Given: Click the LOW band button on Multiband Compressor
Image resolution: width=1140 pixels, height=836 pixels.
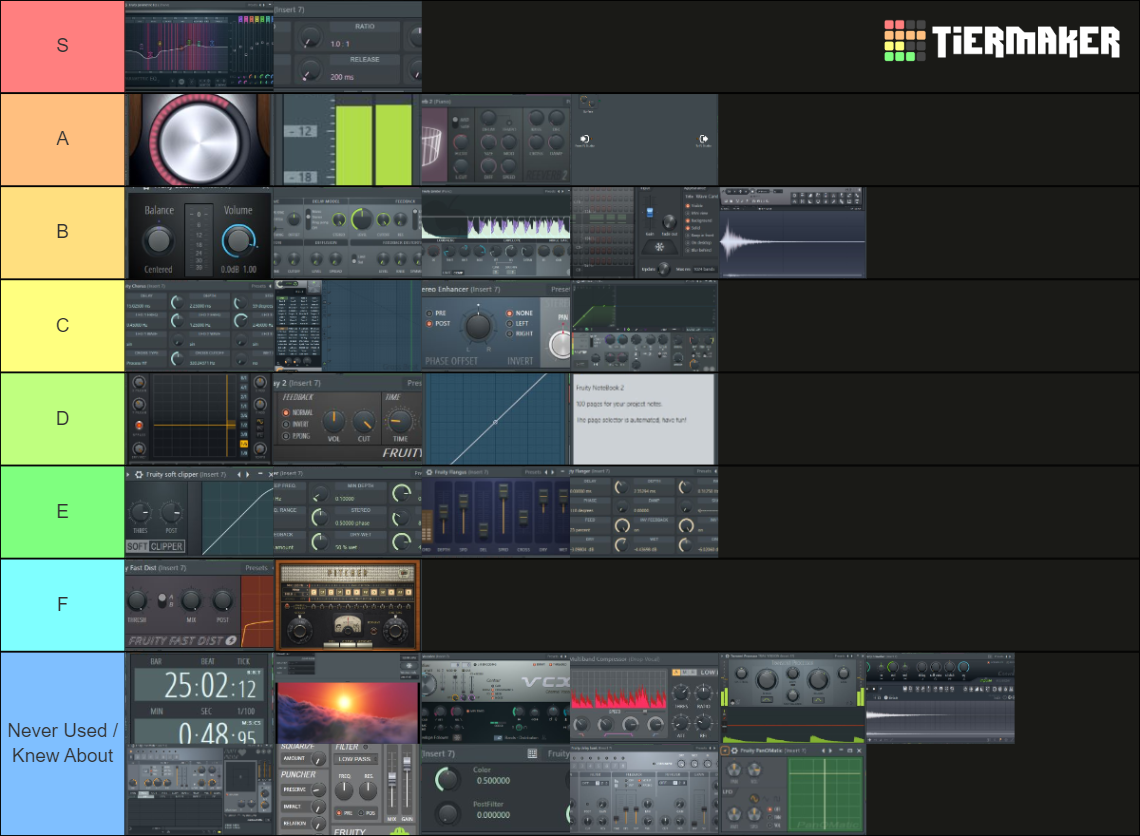Looking at the screenshot, I should pos(707,671).
